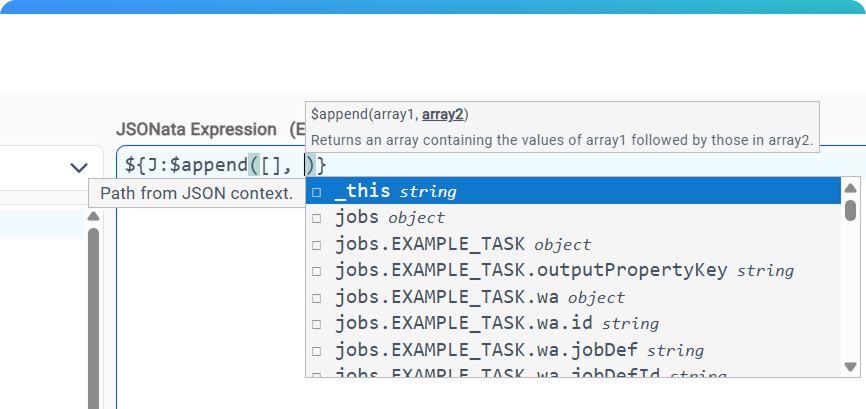Image resolution: width=866 pixels, height=409 pixels.
Task: Click the property icon beside jobs object
Action: click(316, 219)
